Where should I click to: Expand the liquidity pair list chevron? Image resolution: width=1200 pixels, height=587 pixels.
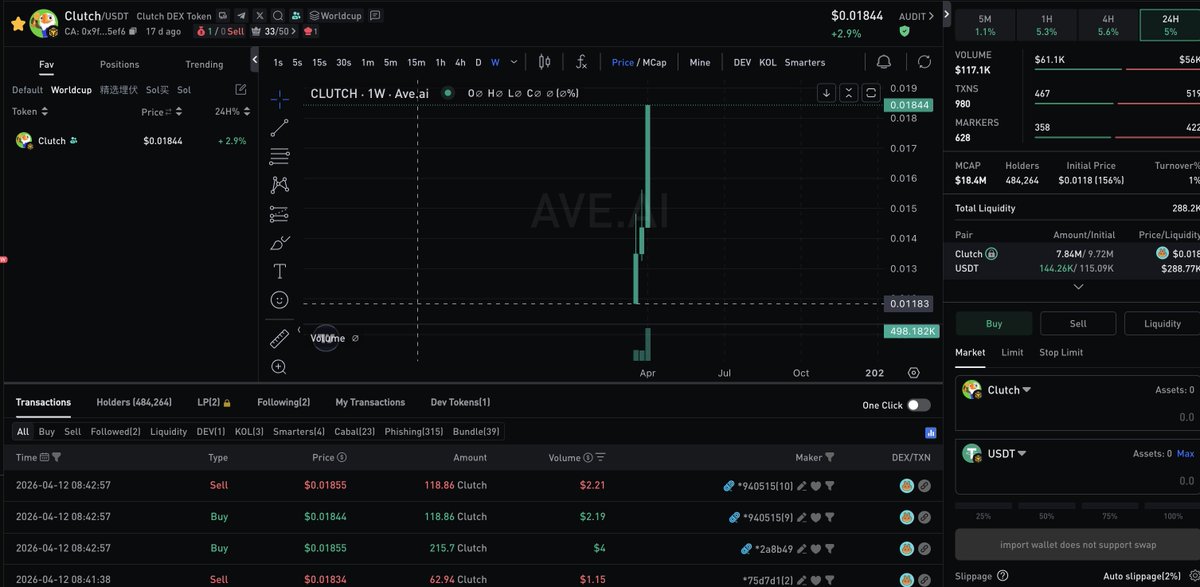(1078, 286)
